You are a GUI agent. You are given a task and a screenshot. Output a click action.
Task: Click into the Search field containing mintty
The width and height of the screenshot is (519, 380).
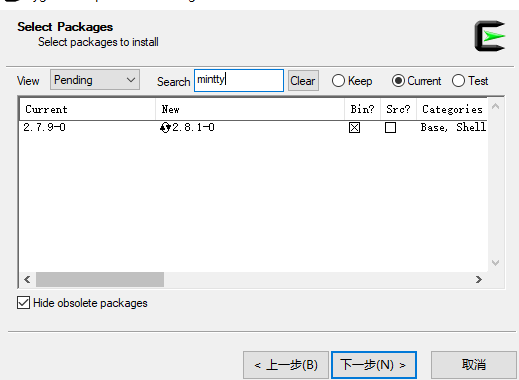click(239, 80)
